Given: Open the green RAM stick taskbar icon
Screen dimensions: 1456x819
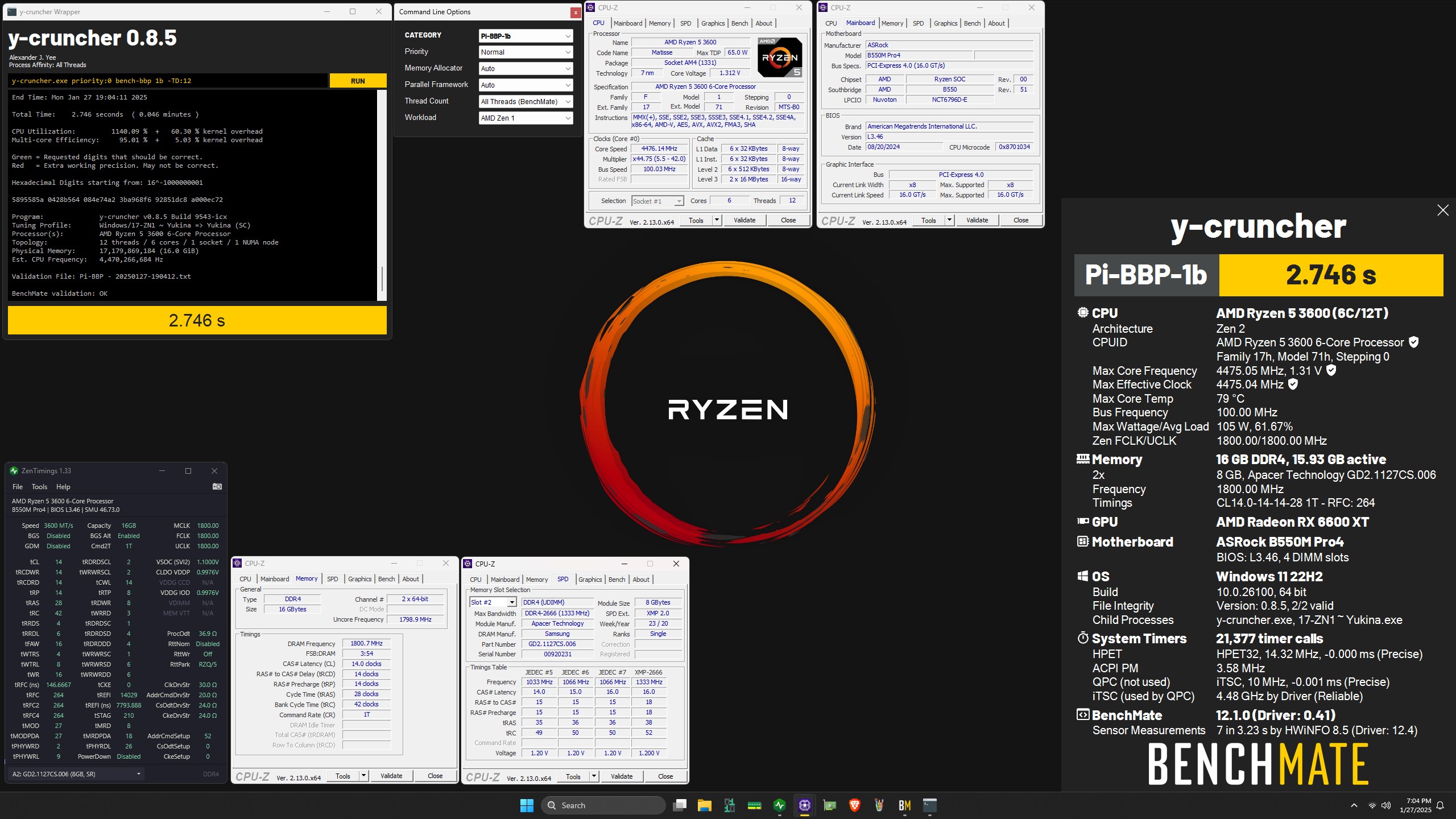Looking at the screenshot, I should point(755,805).
